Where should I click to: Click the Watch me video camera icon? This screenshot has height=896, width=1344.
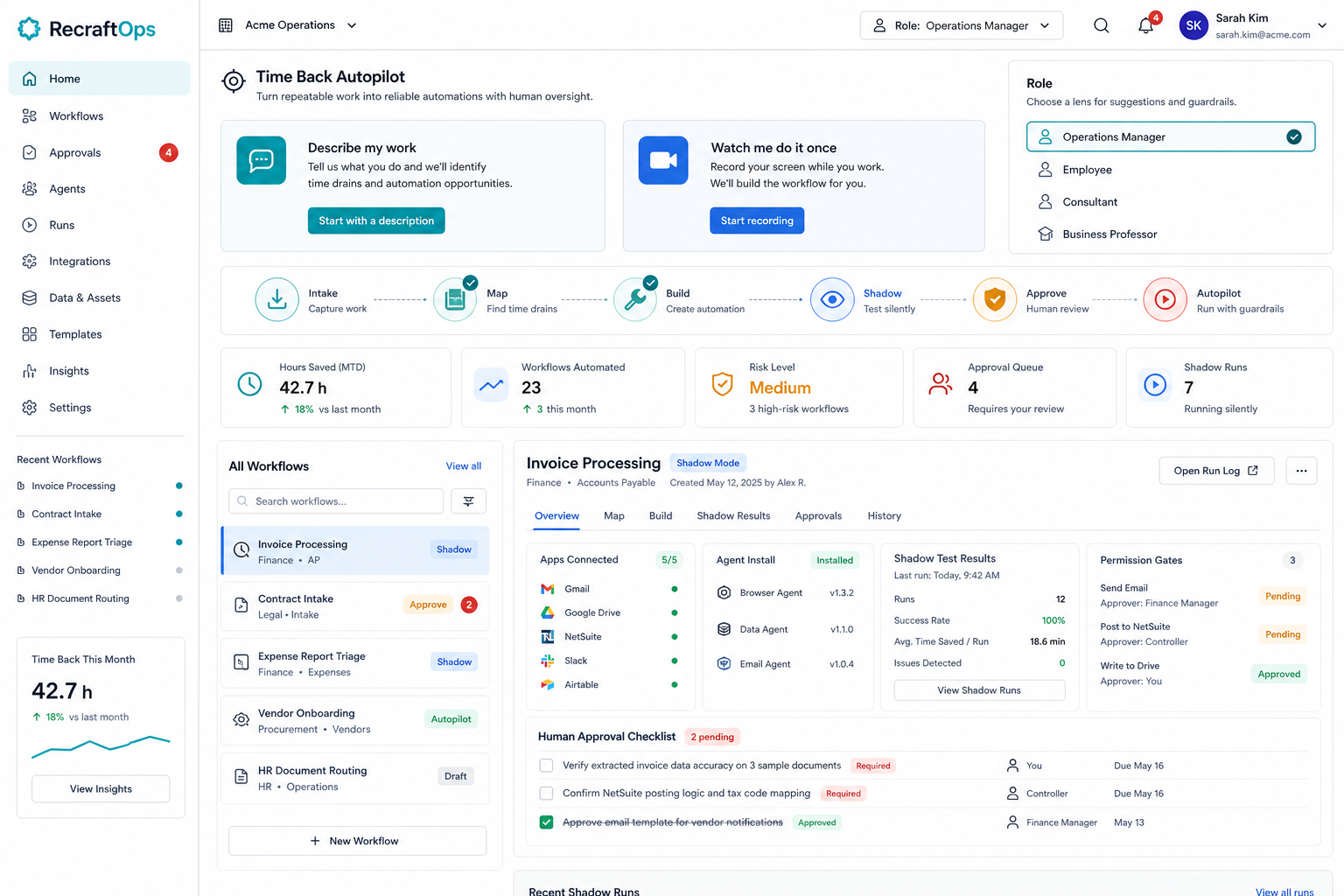[663, 160]
